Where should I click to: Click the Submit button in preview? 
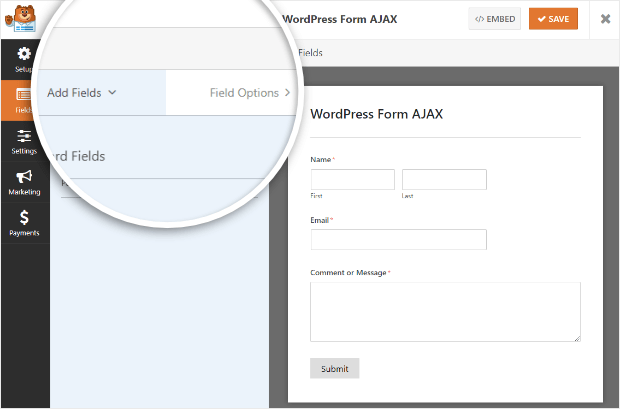335,368
